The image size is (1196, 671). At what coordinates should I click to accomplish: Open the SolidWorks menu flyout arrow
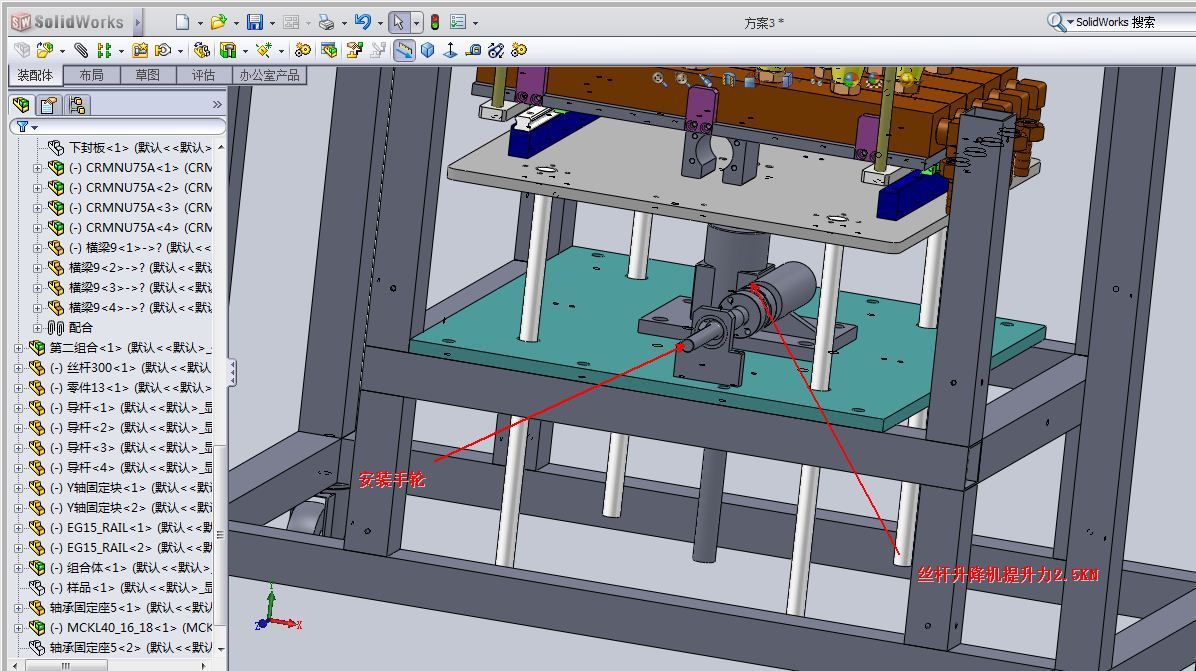(x=138, y=22)
